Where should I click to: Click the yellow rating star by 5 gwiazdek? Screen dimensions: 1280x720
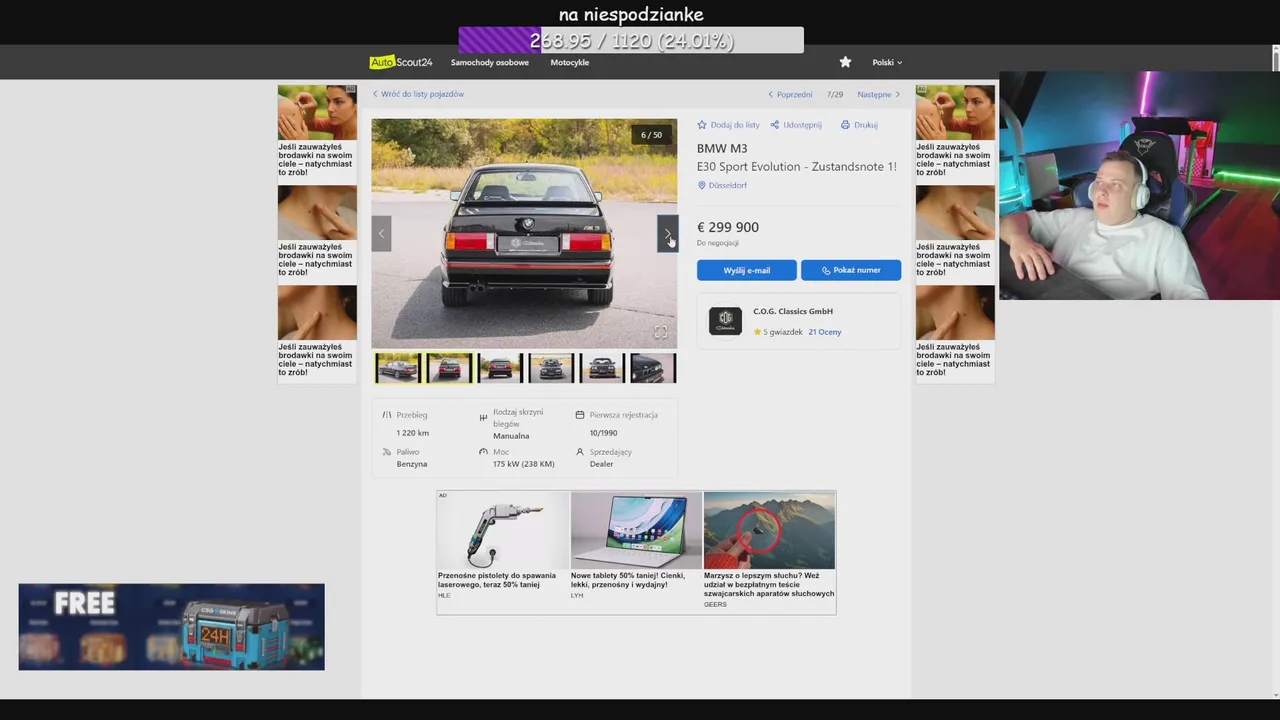[x=757, y=332]
